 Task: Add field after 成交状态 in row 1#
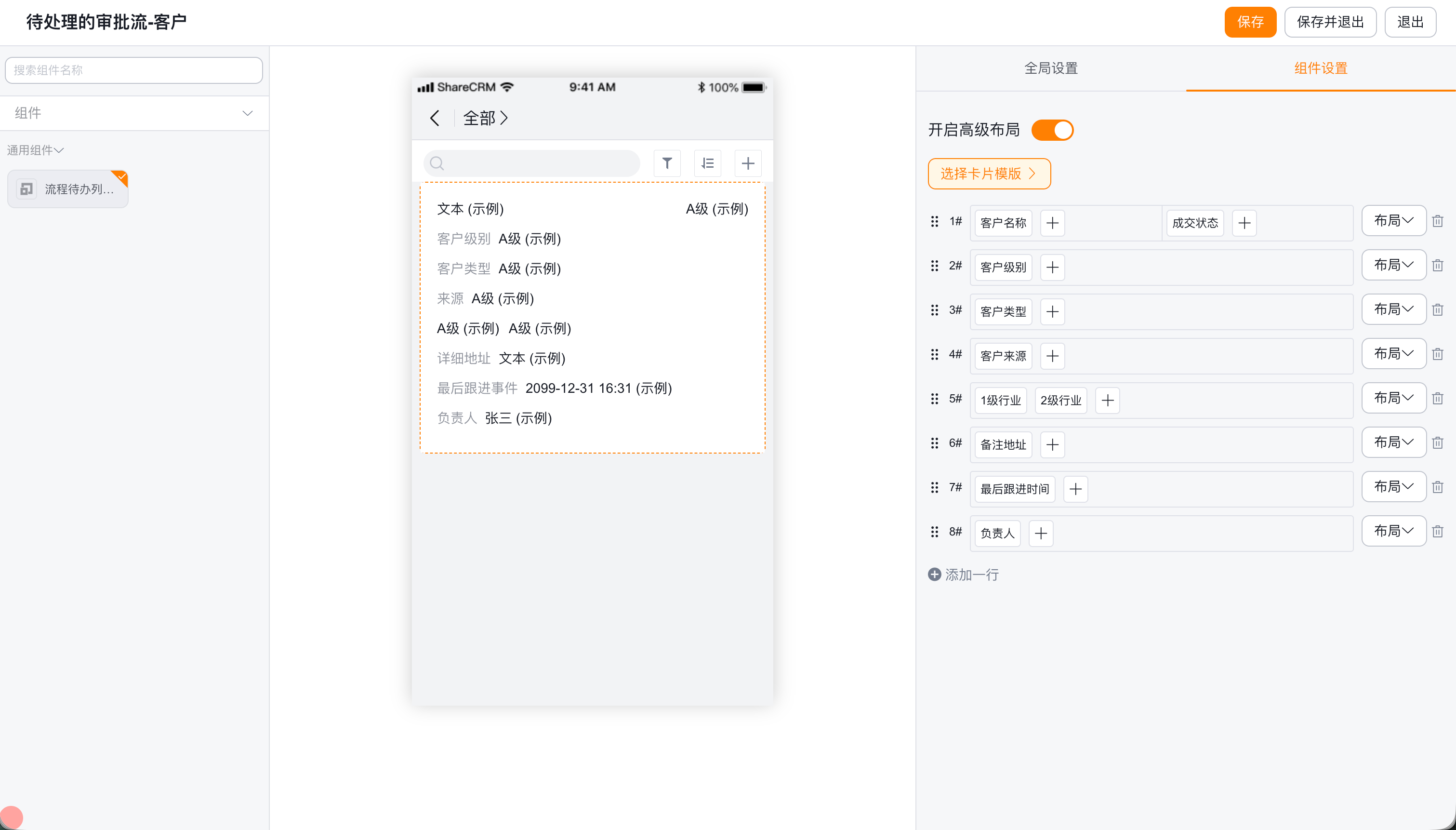[x=1244, y=223]
